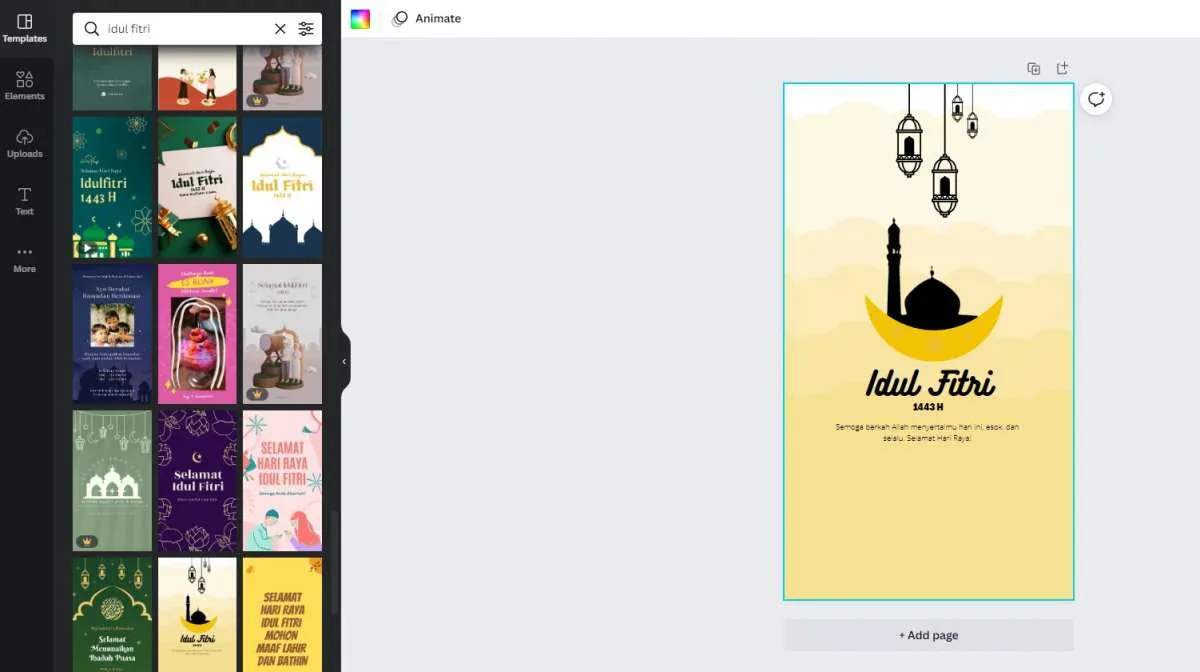Open the Uploads panel
Image resolution: width=1200 pixels, height=672 pixels.
point(25,143)
